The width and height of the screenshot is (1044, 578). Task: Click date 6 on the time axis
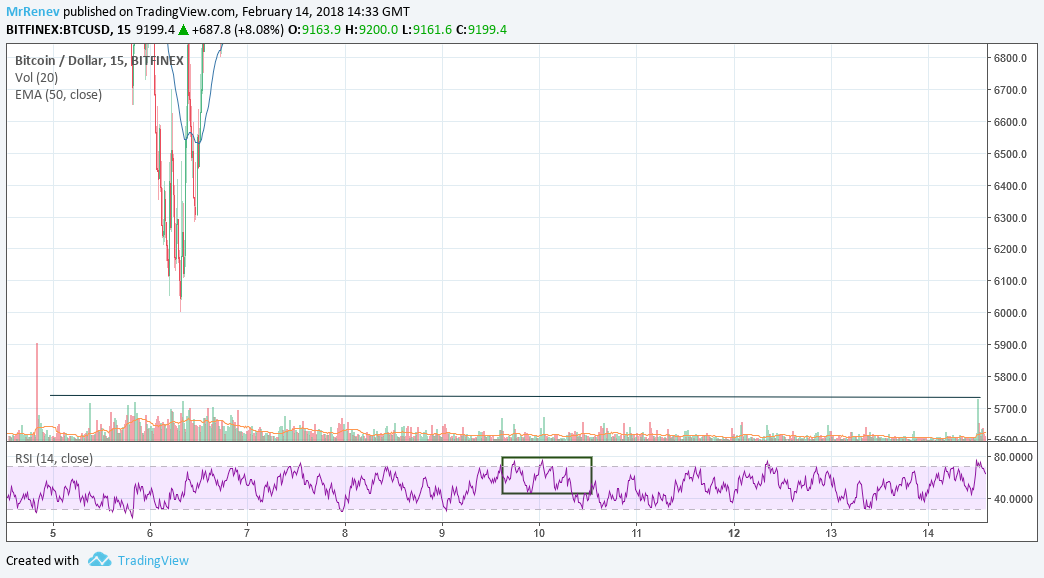tap(150, 533)
